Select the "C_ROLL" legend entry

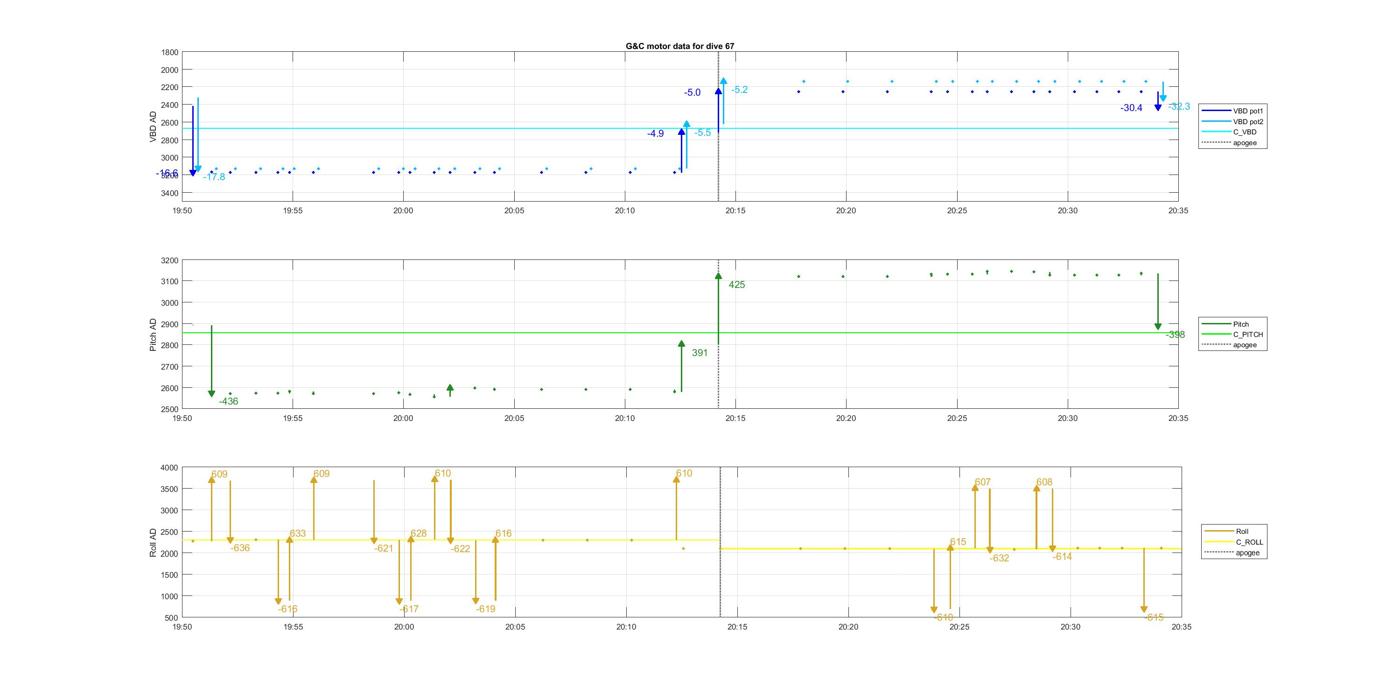pos(1234,542)
